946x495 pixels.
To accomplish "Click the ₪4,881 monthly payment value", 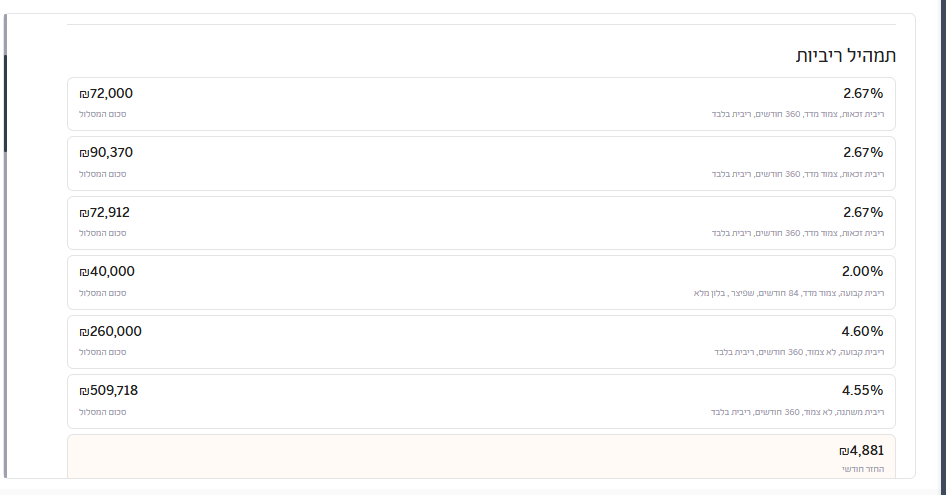I will 861,450.
